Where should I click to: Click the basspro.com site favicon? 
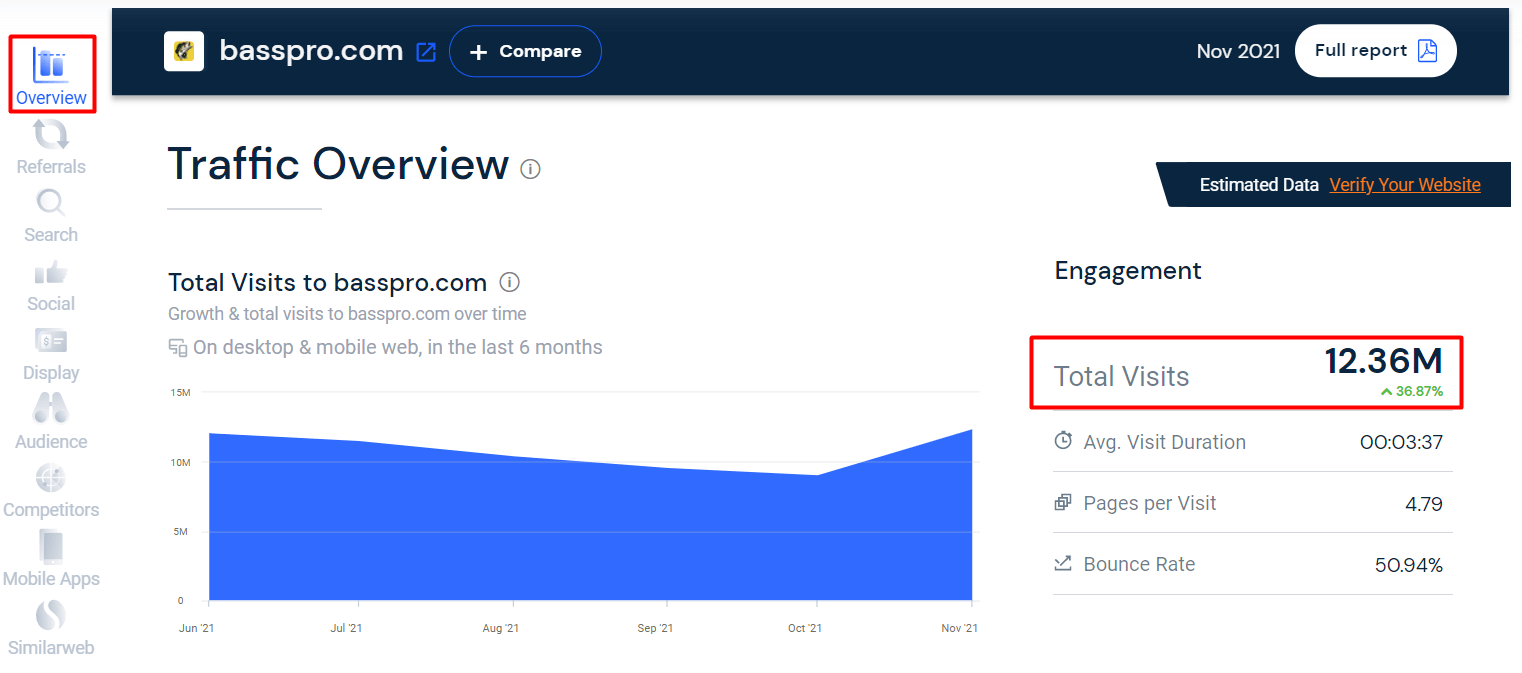coord(184,51)
